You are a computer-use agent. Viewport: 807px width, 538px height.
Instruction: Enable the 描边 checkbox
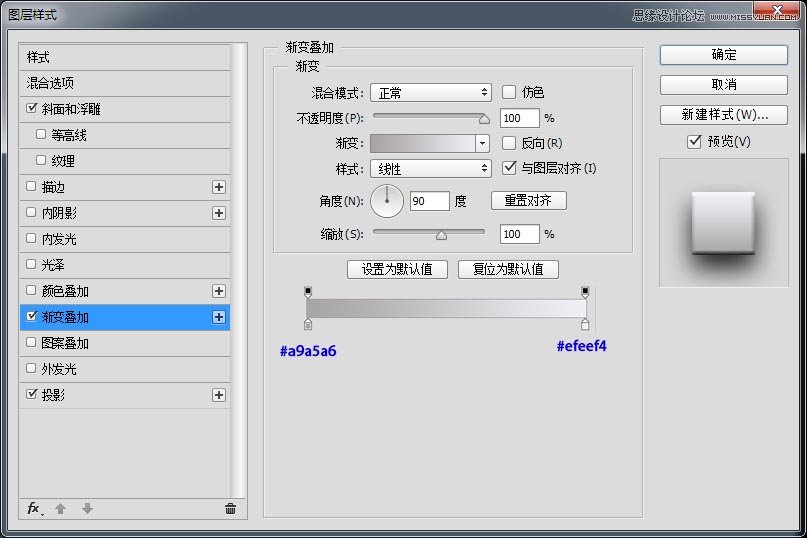coord(31,186)
